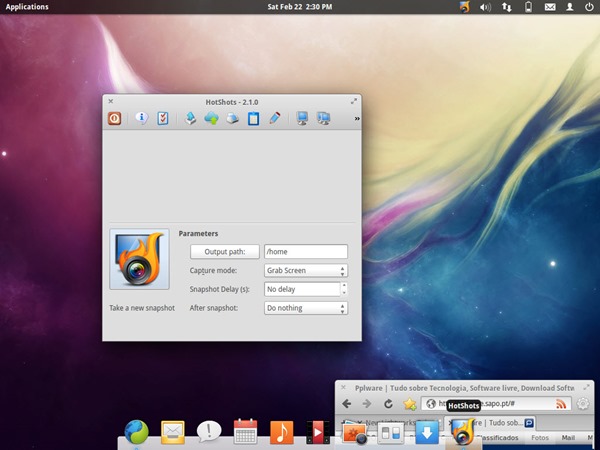Open the blue download arrow app in dock
The width and height of the screenshot is (600, 450).
tap(427, 432)
